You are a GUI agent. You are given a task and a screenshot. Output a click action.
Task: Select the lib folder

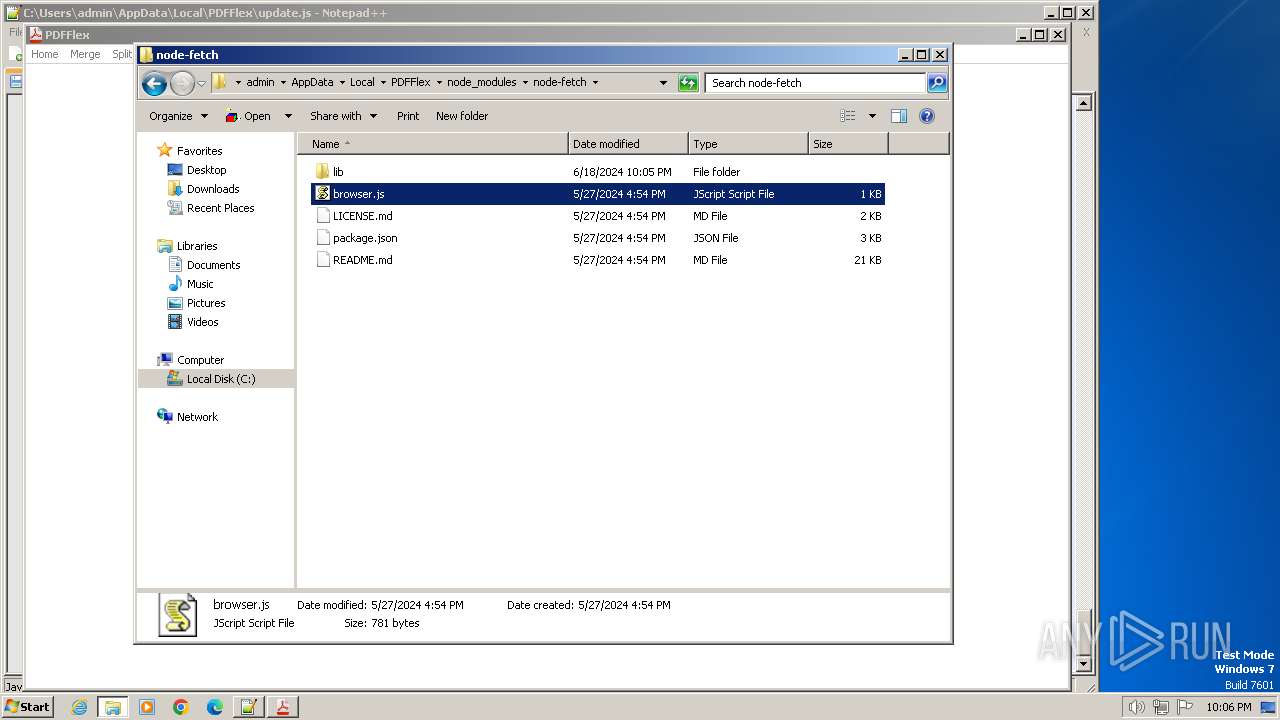(x=598, y=172)
